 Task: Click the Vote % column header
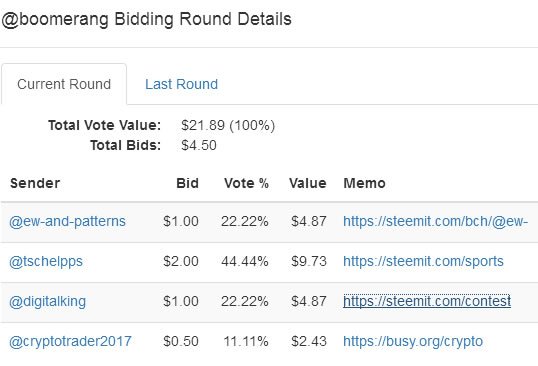click(246, 183)
